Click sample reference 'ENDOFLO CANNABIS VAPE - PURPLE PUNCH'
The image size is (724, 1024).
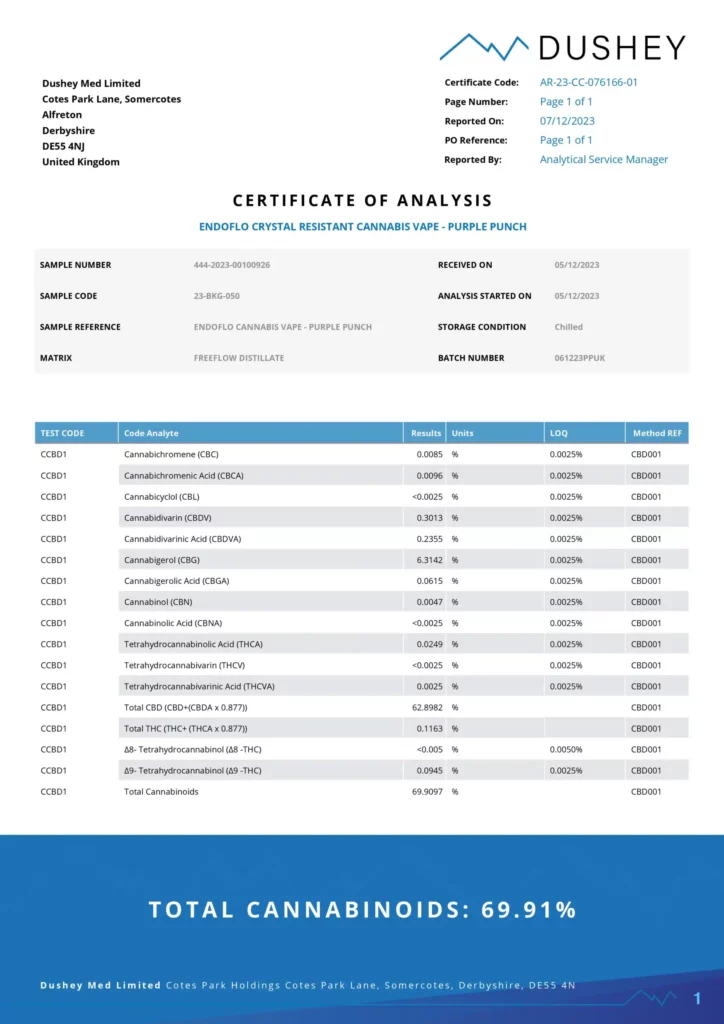point(283,327)
